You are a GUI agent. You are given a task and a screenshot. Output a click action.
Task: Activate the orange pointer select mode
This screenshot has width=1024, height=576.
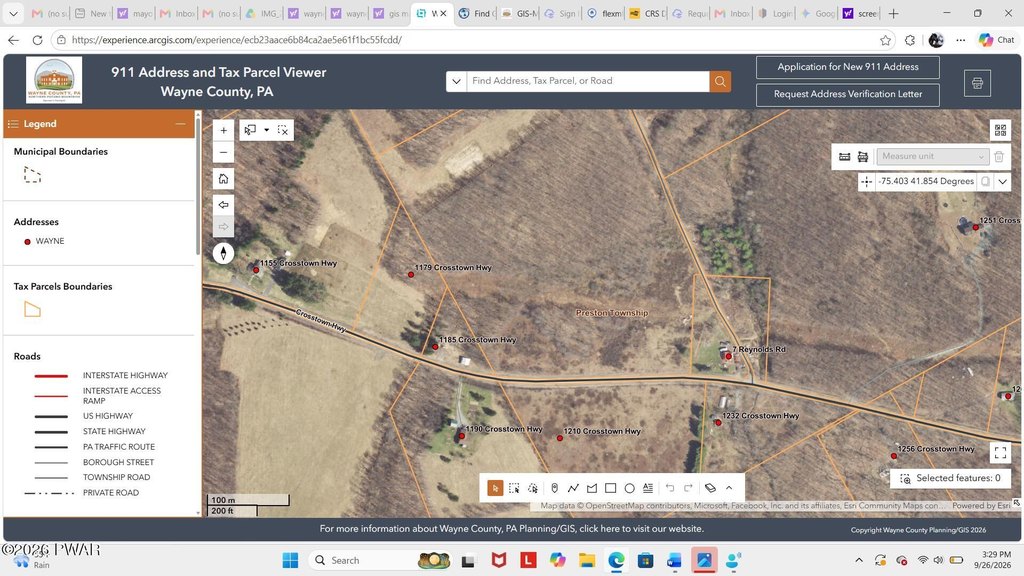pyautogui.click(x=495, y=488)
